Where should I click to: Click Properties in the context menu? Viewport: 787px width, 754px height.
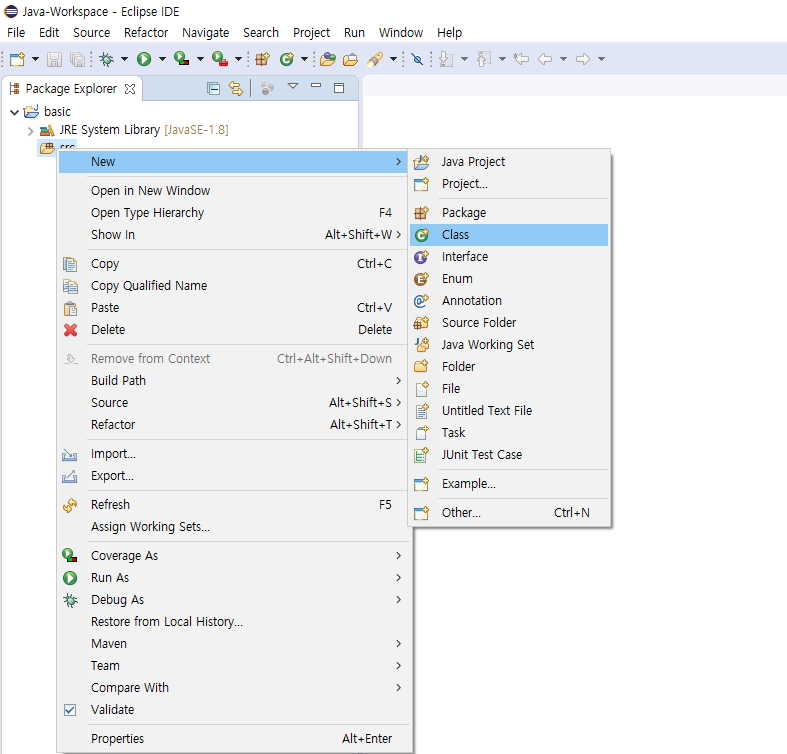pos(233,739)
